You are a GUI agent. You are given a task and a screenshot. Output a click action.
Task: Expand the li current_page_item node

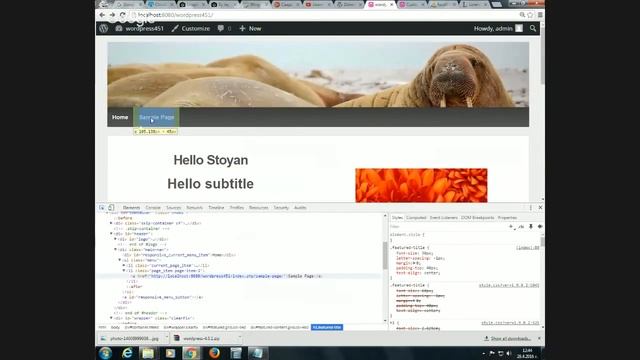pyautogui.click(x=124, y=265)
